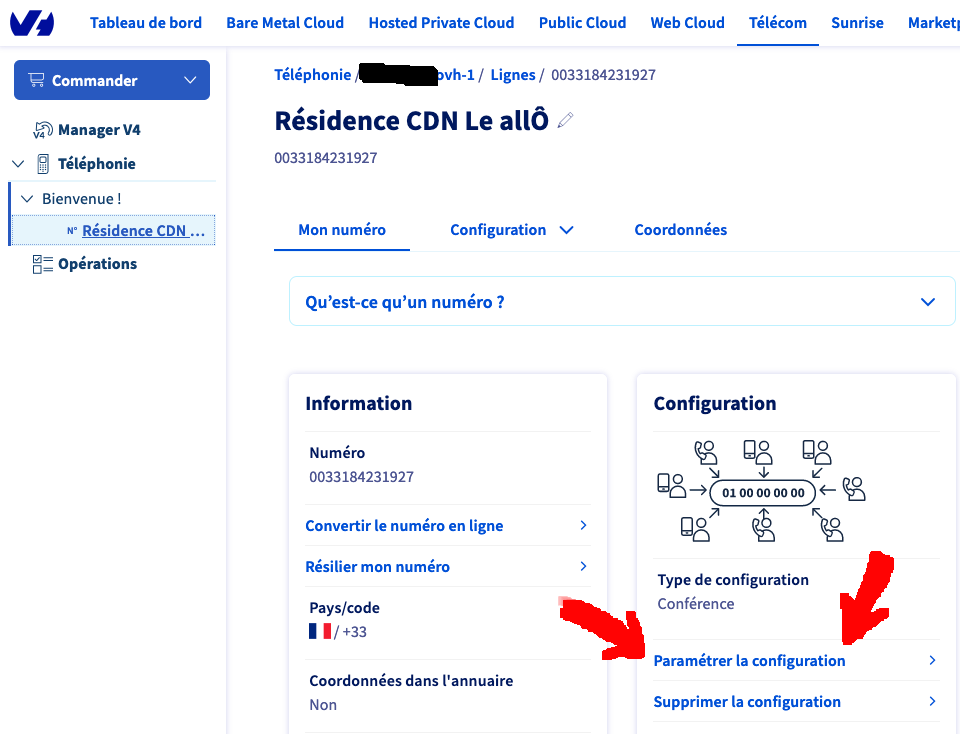Click the OVH logo

pyautogui.click(x=32, y=23)
